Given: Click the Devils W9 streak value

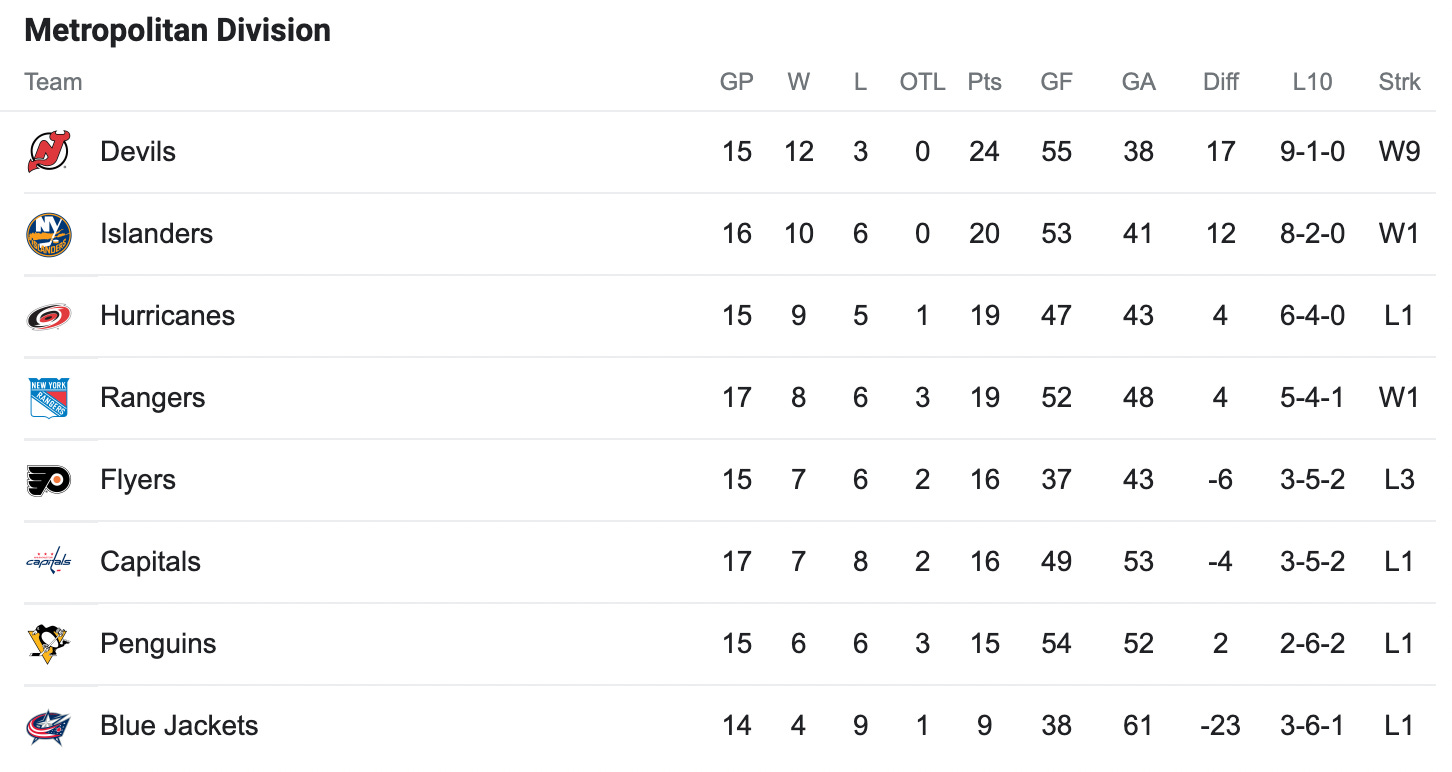Looking at the screenshot, I should coord(1399,152).
